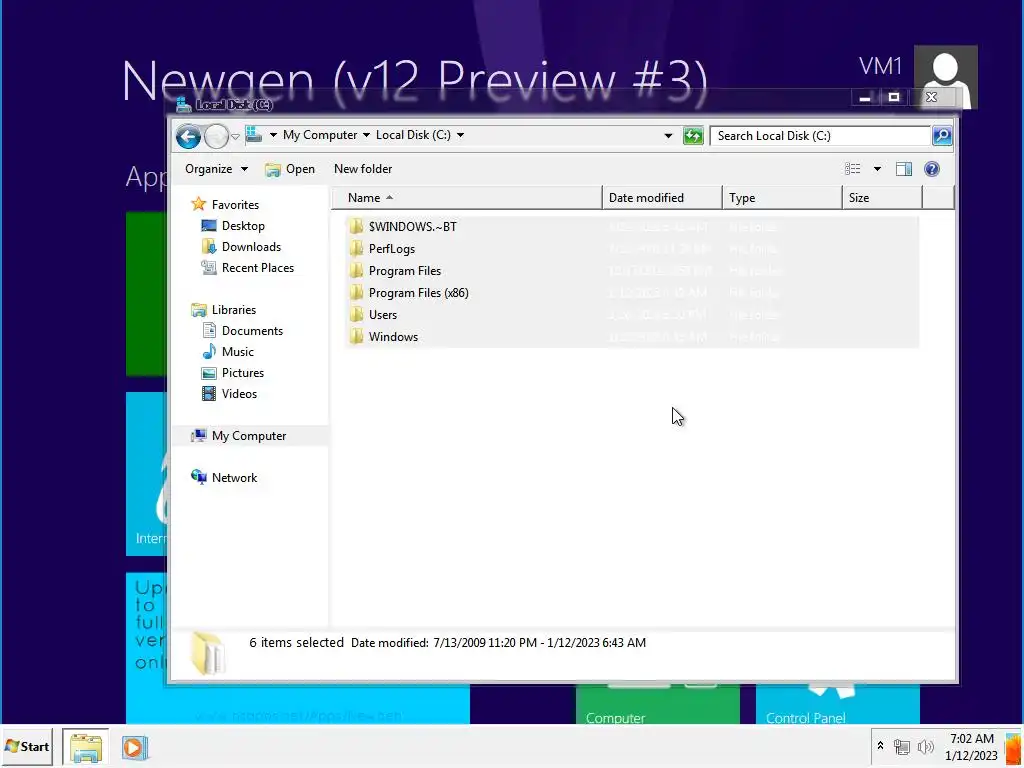Expand the arrow before My Computer breadcrumb
Viewport: 1024px width, 768px height.
(274, 135)
